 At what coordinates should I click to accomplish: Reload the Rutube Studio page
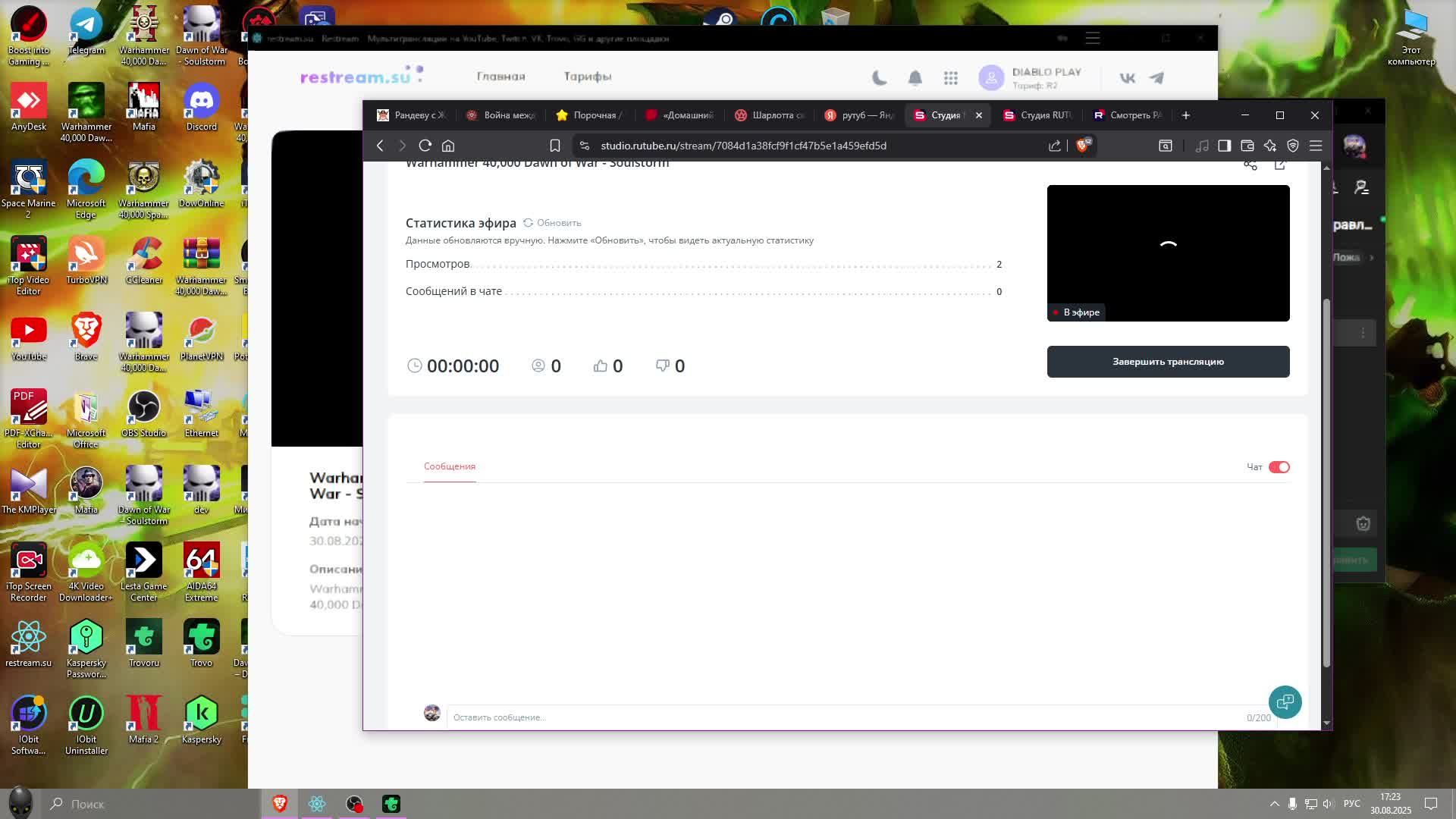pos(425,146)
